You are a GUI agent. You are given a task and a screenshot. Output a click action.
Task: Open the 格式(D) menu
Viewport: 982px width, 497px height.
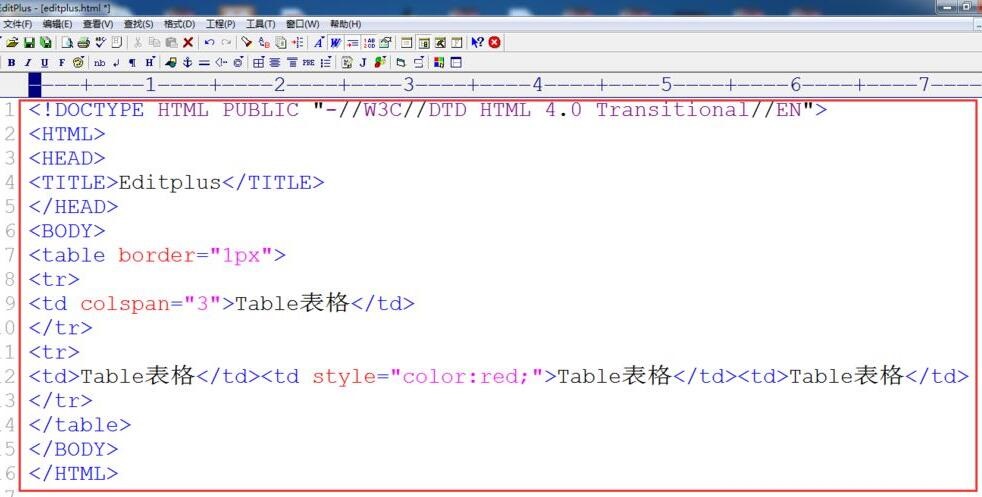[180, 24]
